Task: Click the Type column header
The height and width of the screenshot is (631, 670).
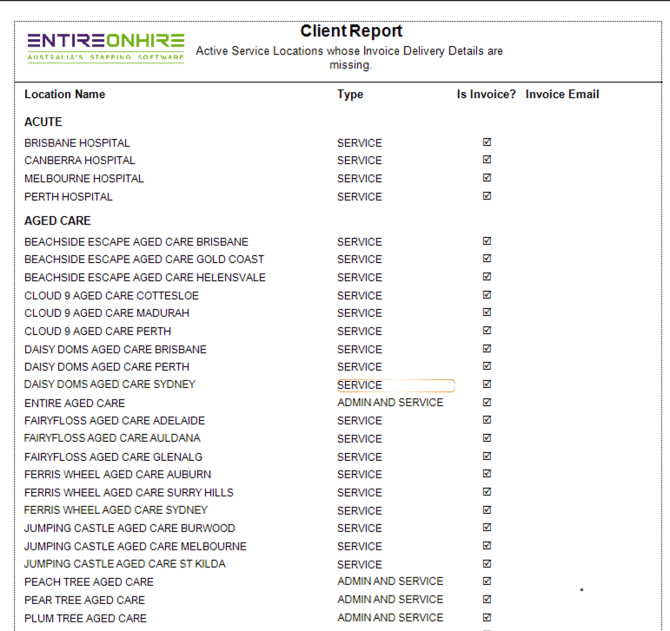Action: pos(350,95)
